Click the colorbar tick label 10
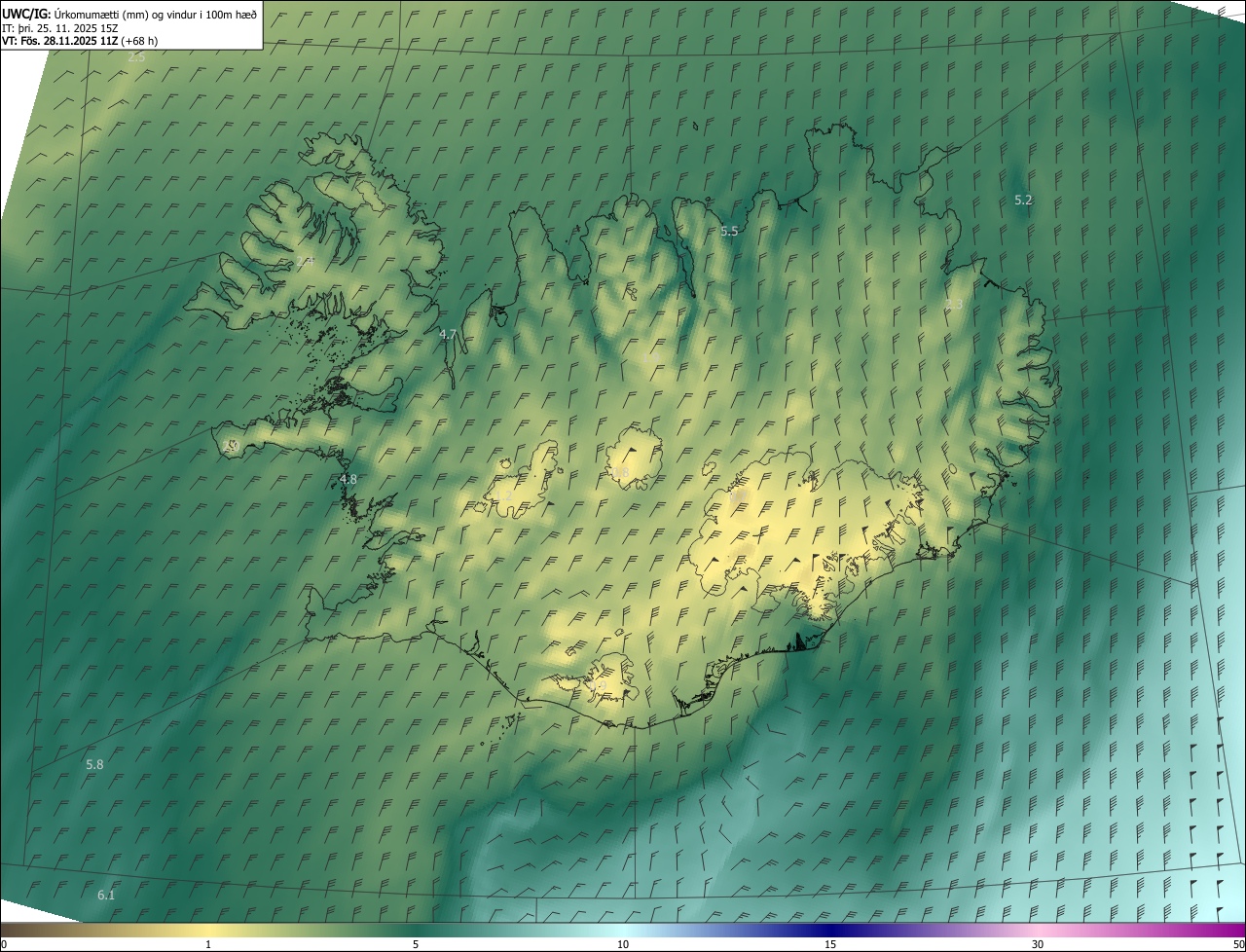The width and height of the screenshot is (1246, 952). tap(623, 944)
